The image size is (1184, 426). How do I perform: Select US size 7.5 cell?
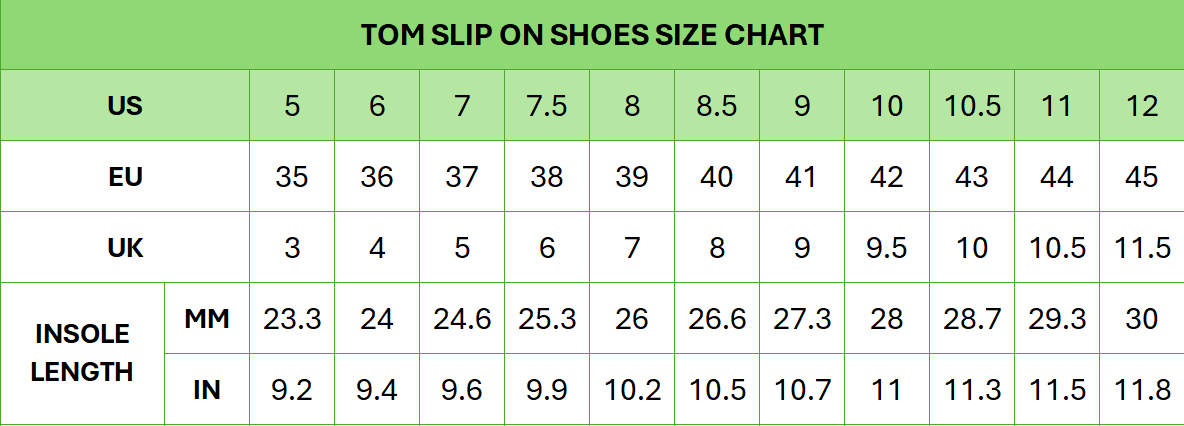click(x=547, y=105)
